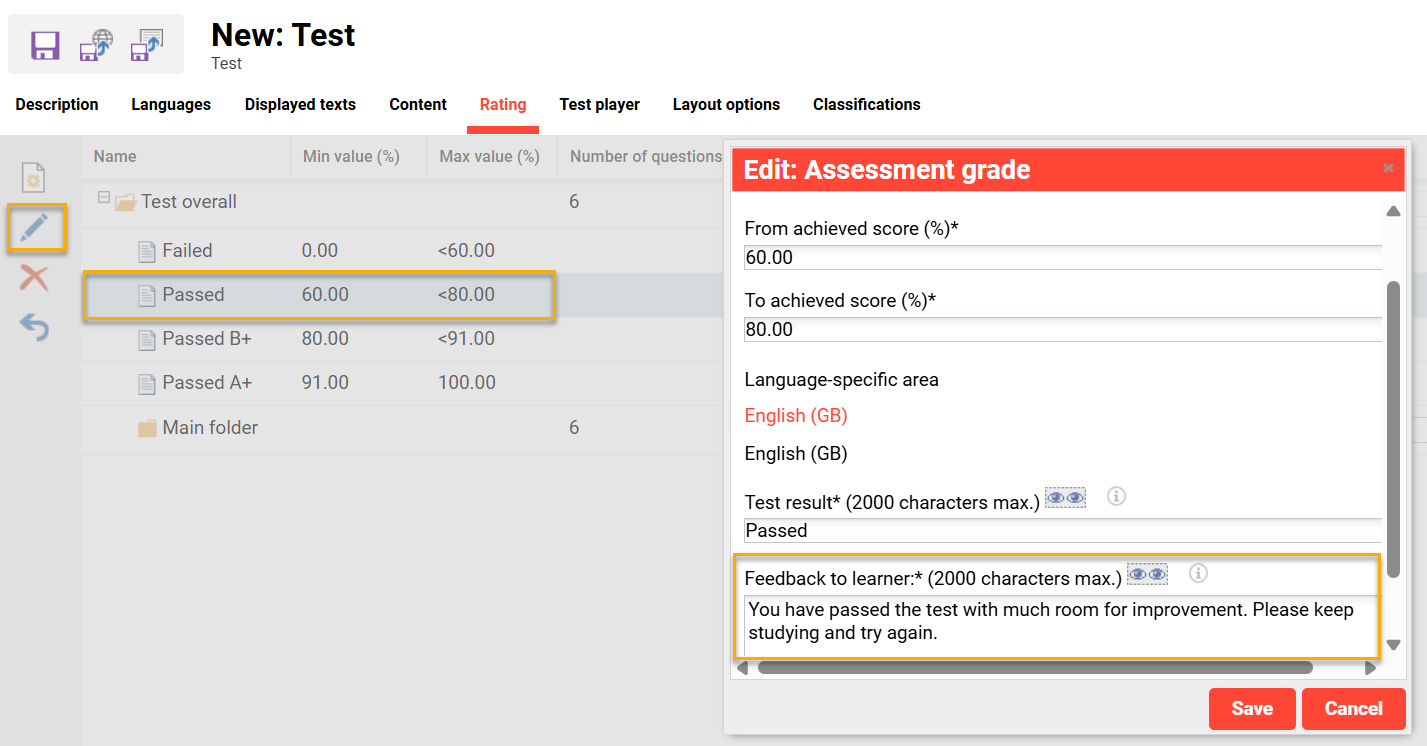Switch to the Test player tab
This screenshot has height=746, width=1427.
tap(600, 104)
